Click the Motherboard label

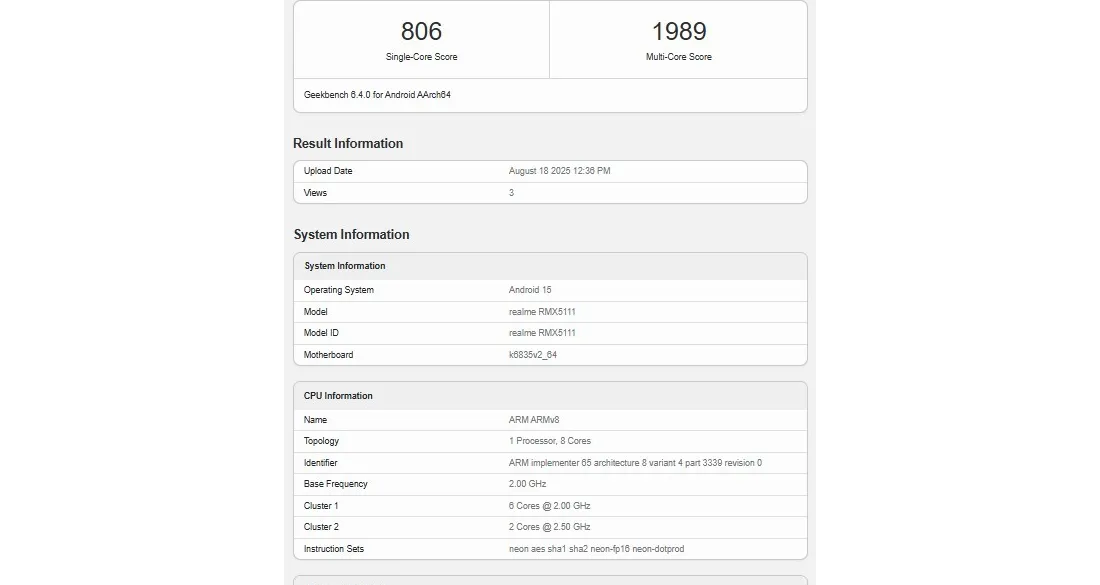pos(328,355)
